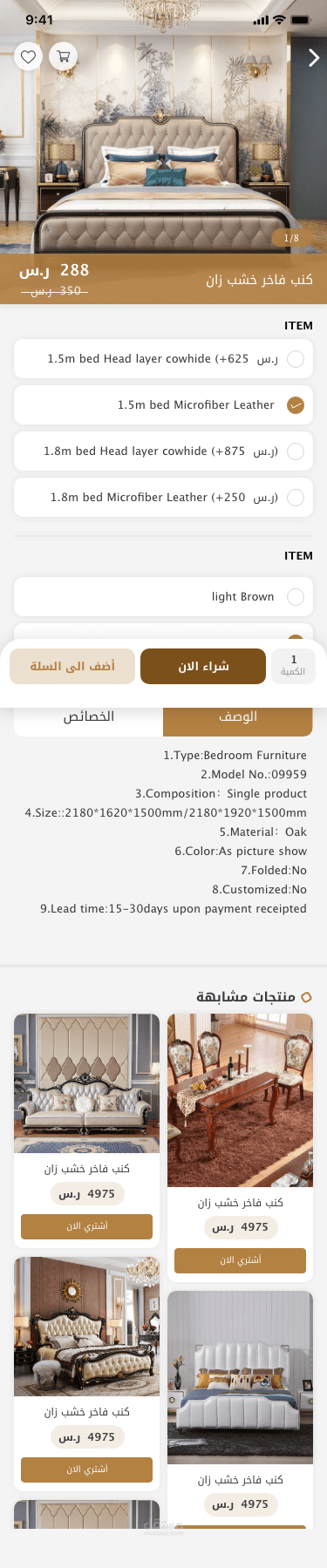The image size is (327, 1568).
Task: Open the quantity selector box
Action: 293,666
